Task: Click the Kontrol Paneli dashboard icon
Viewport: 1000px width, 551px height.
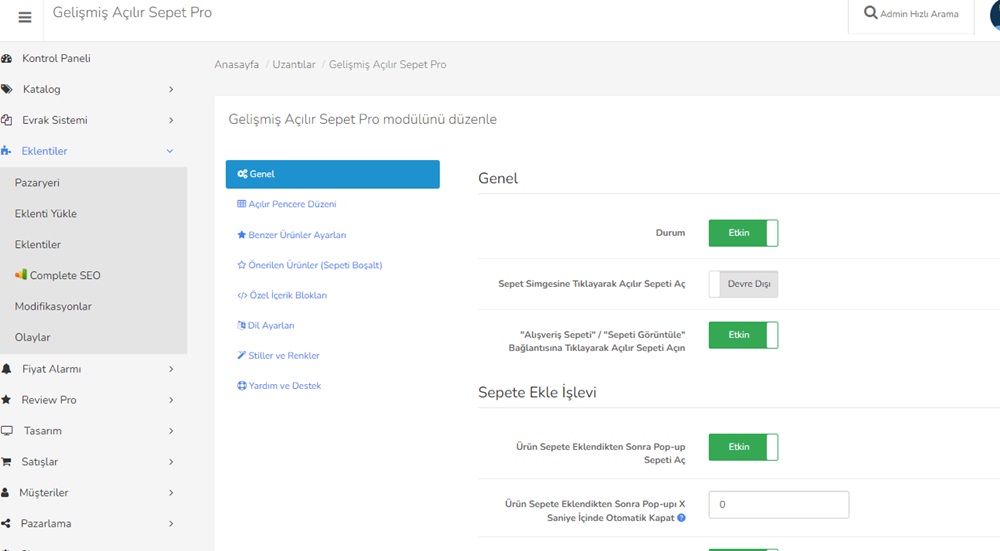Action: 6,59
